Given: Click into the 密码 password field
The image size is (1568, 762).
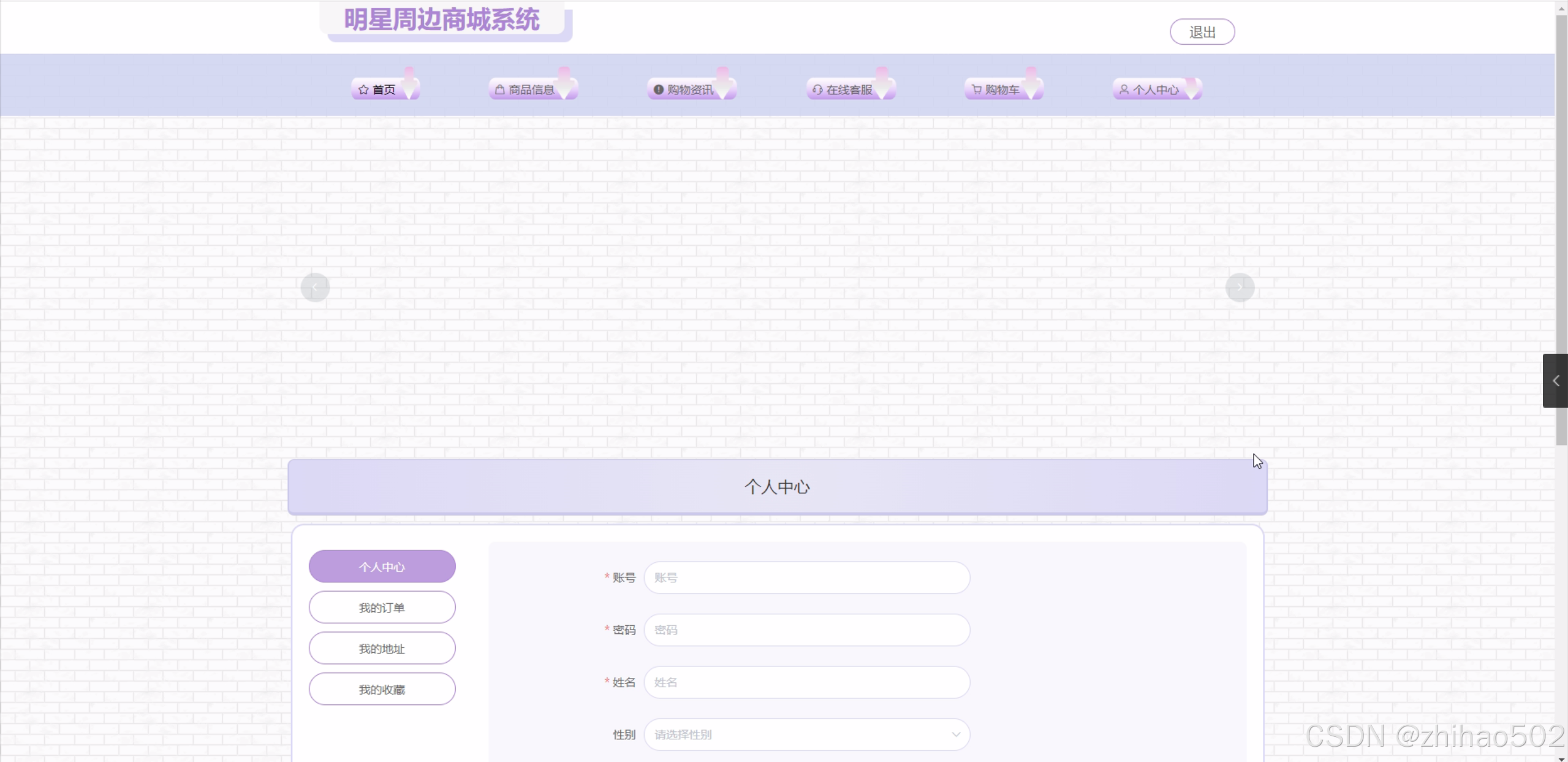Looking at the screenshot, I should point(806,630).
